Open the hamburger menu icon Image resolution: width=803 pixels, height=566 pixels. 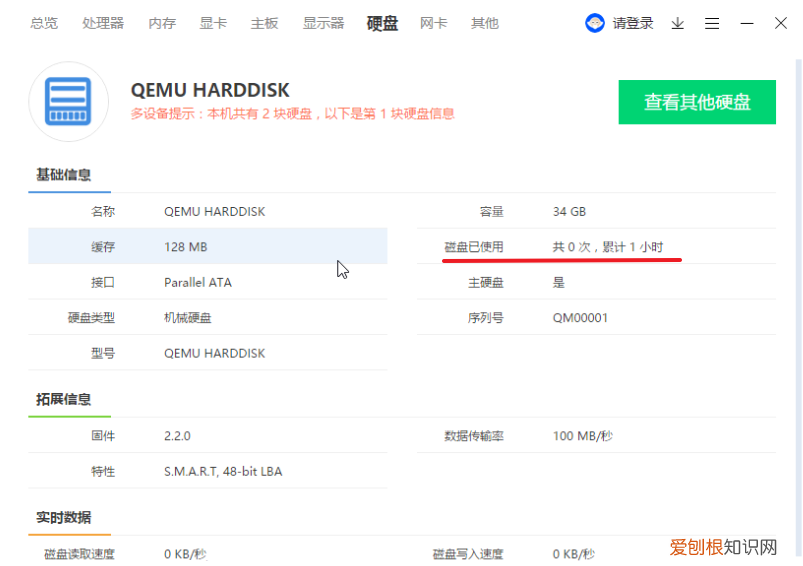coord(712,23)
